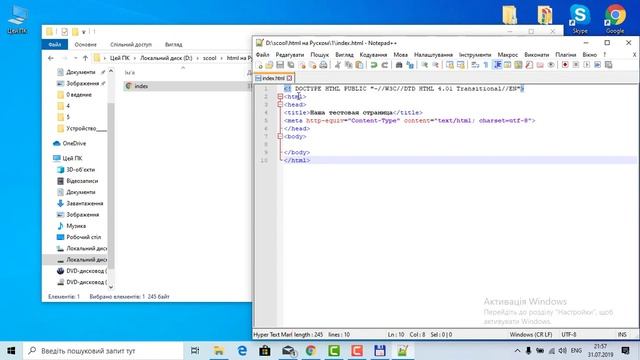This screenshot has height=360, width=640.
Task: Click the Replace toolbar icon
Action: (x=410, y=65)
